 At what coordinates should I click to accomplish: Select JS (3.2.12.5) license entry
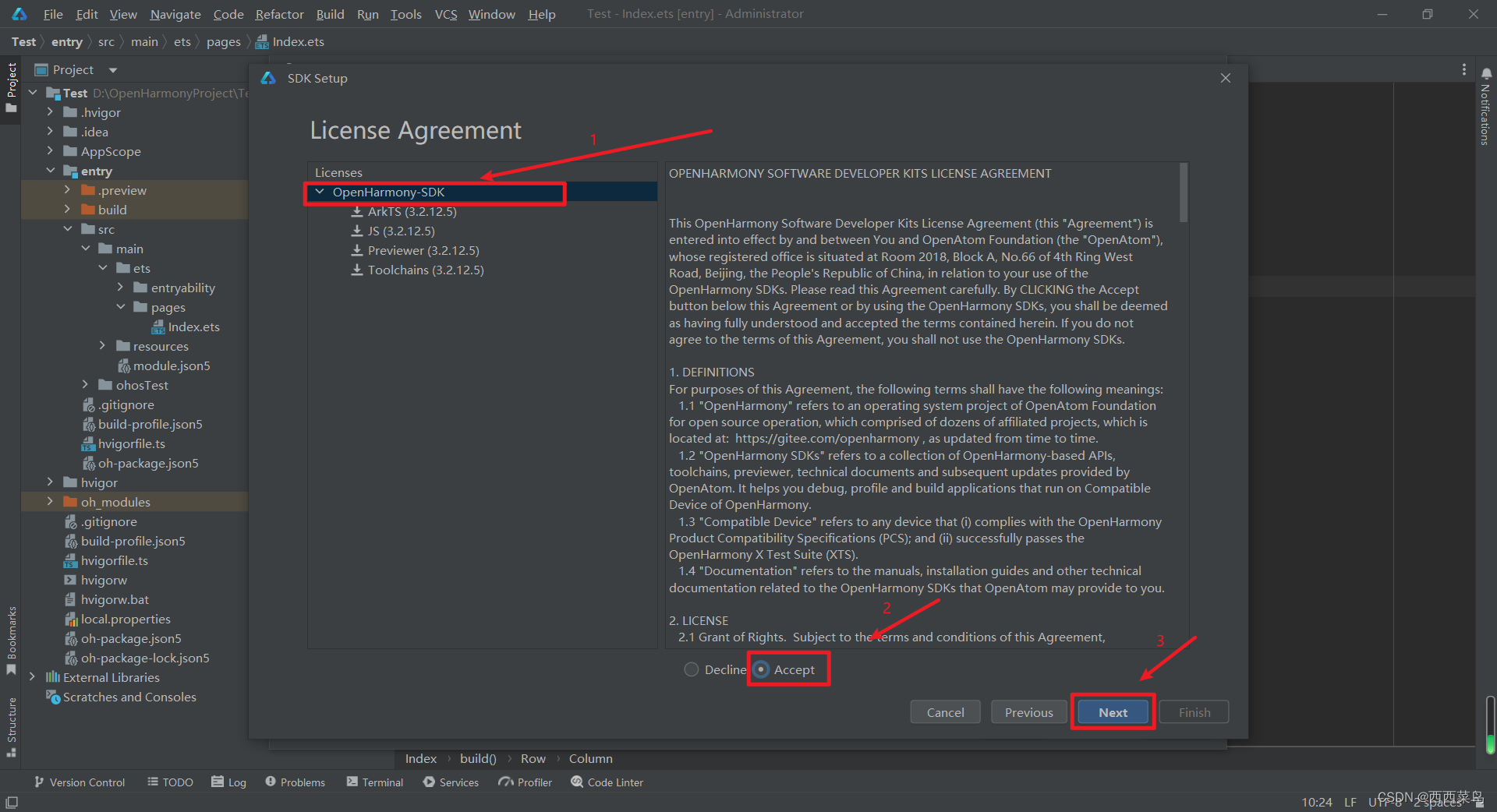coord(402,231)
